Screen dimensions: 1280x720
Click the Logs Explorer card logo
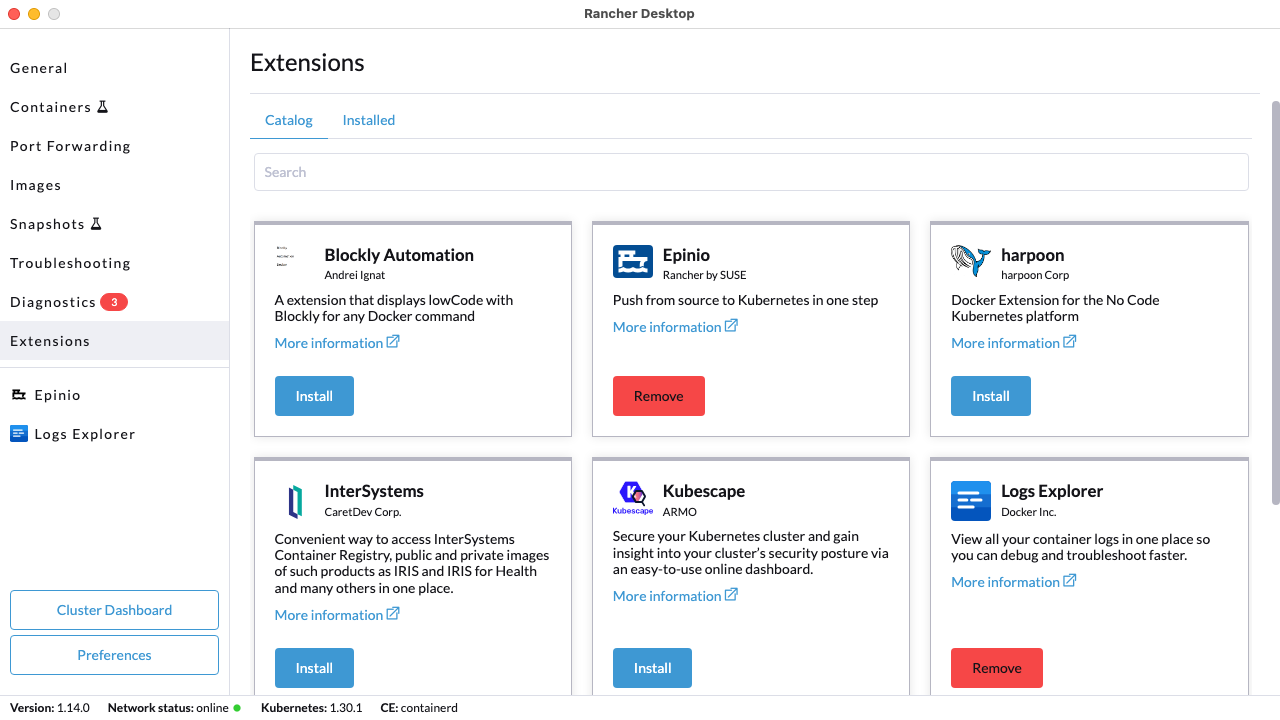pos(970,501)
